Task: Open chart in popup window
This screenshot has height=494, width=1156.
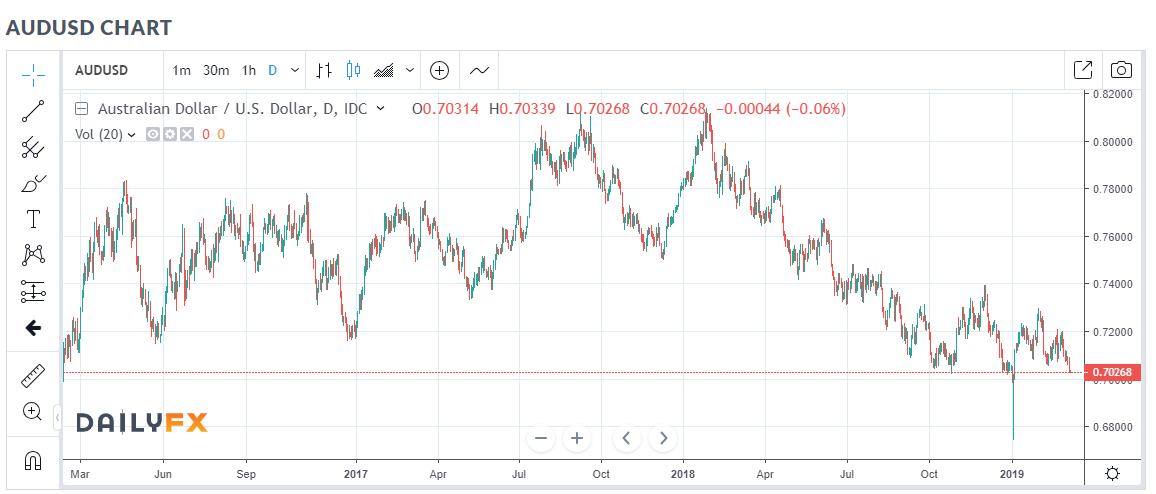Action: coord(1083,70)
